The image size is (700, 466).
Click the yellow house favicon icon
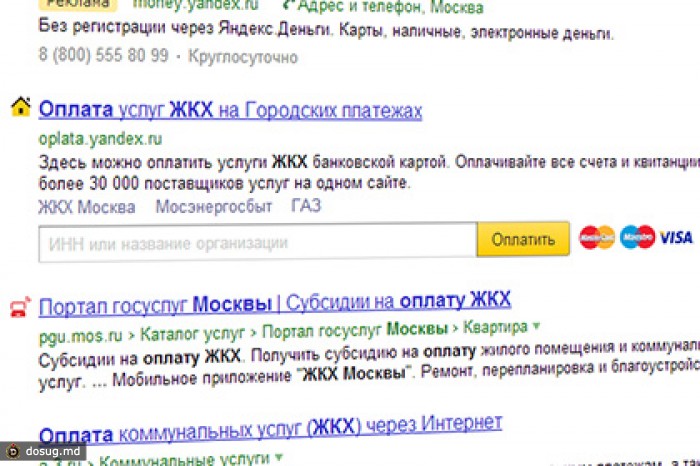click(21, 107)
